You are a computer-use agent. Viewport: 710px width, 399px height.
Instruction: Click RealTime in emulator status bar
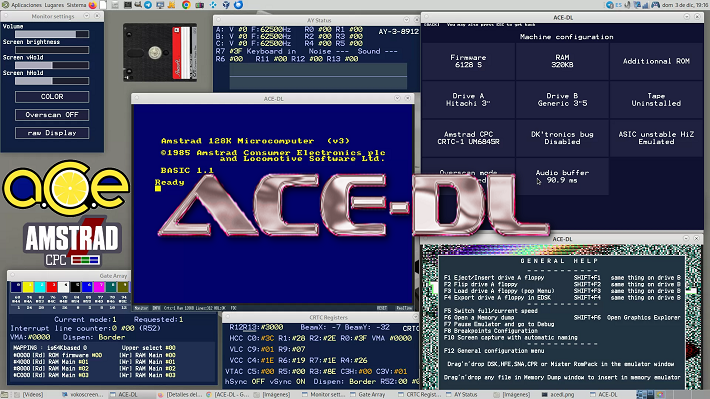(x=404, y=308)
